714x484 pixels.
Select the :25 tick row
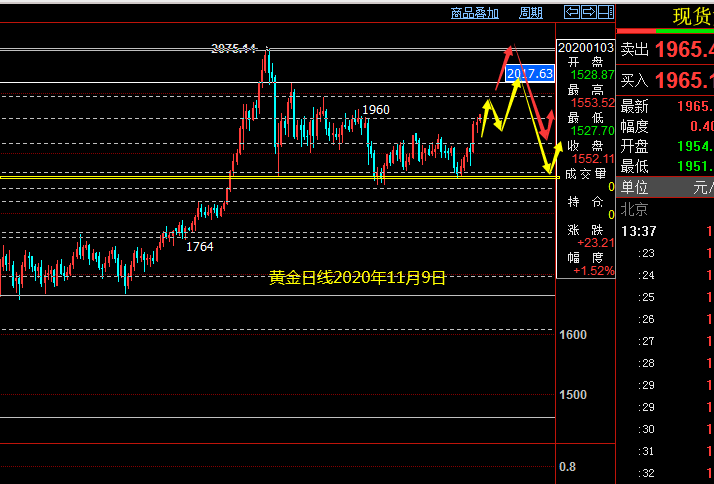pyautogui.click(x=665, y=297)
